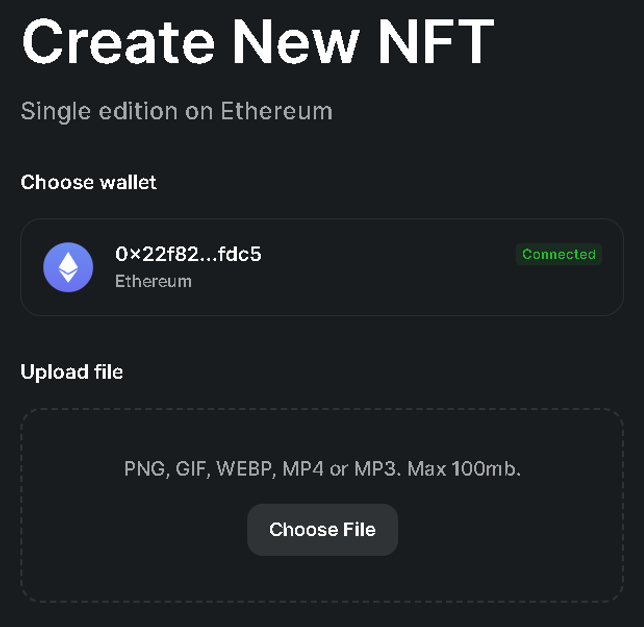Screen dimensions: 644x627
Task: Click the Choose File button
Action: click(322, 530)
